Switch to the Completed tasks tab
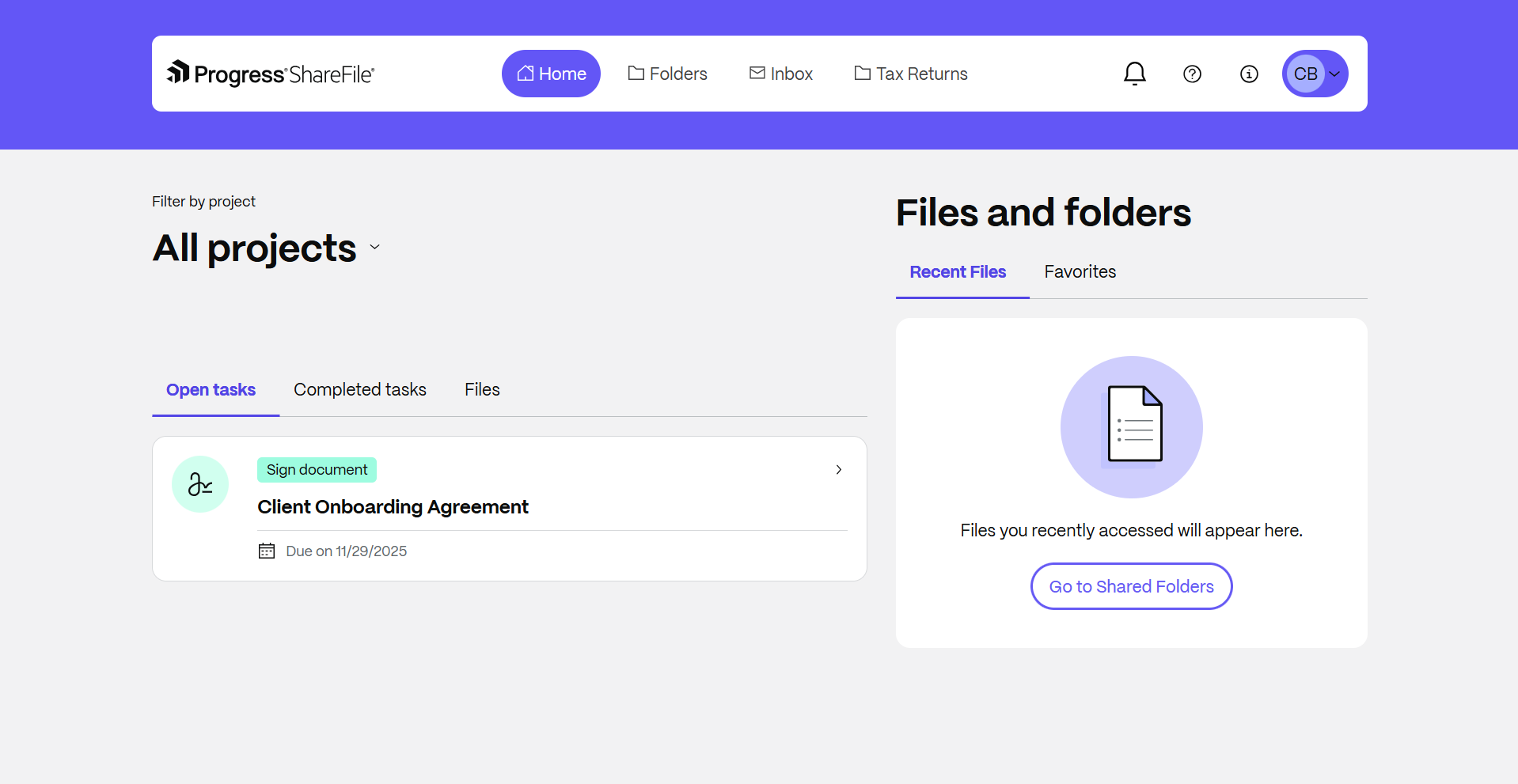This screenshot has width=1518, height=784. pos(359,389)
